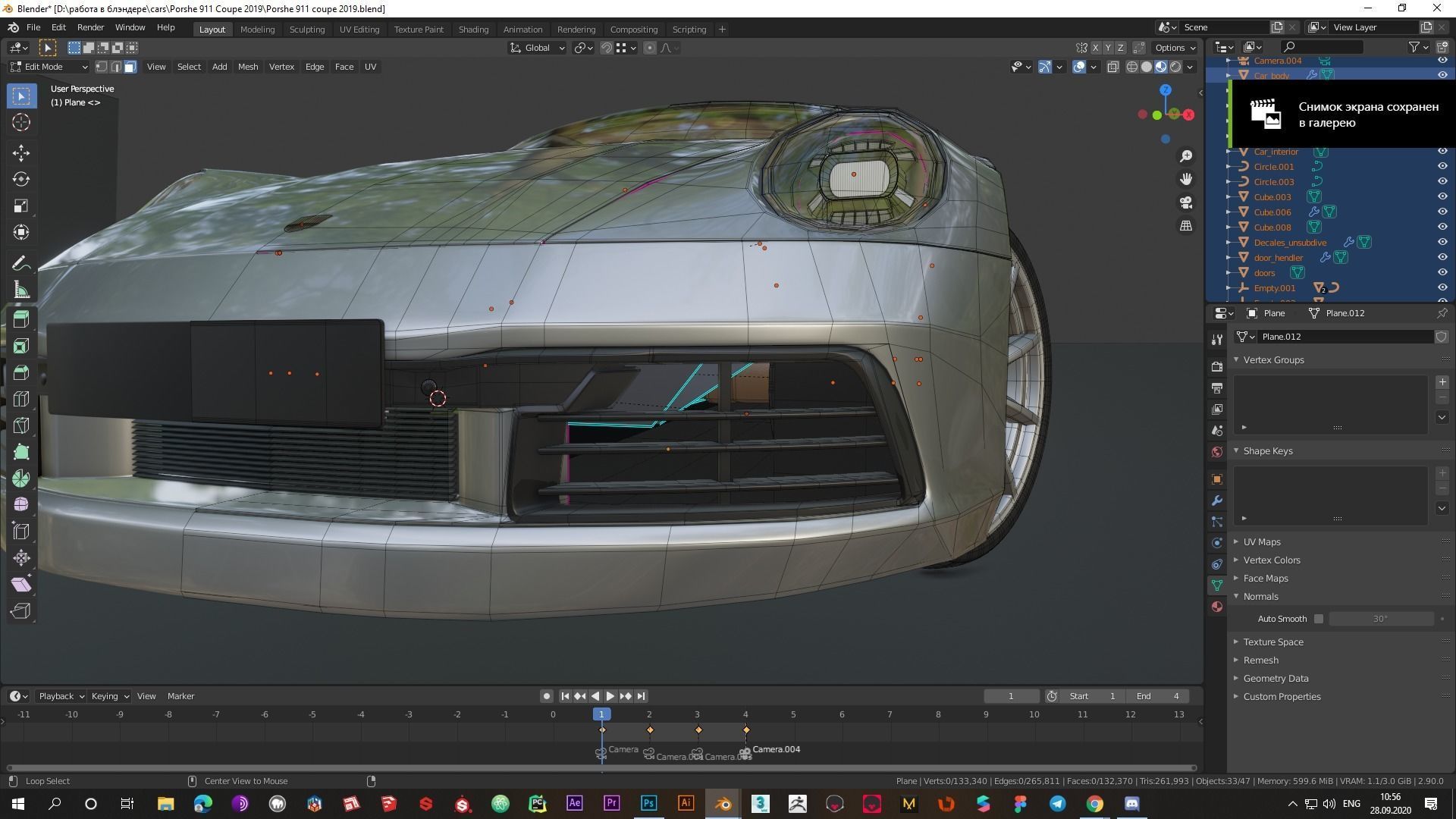Click the pan view hand icon

[x=1186, y=179]
